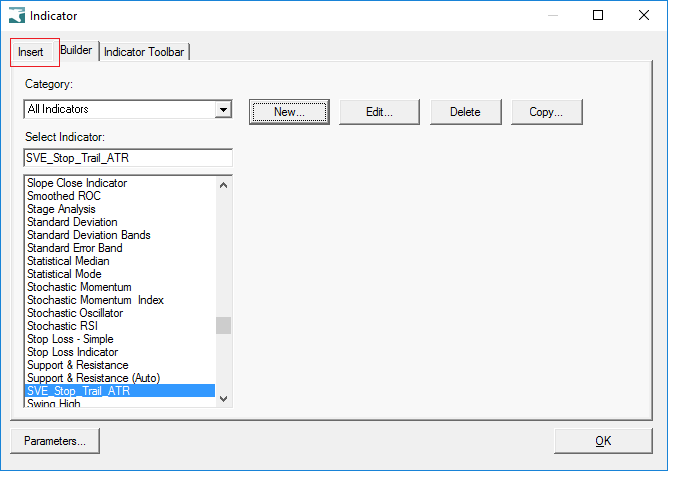Click the Indicator app icon in title bar
The image size is (678, 481).
pos(17,16)
